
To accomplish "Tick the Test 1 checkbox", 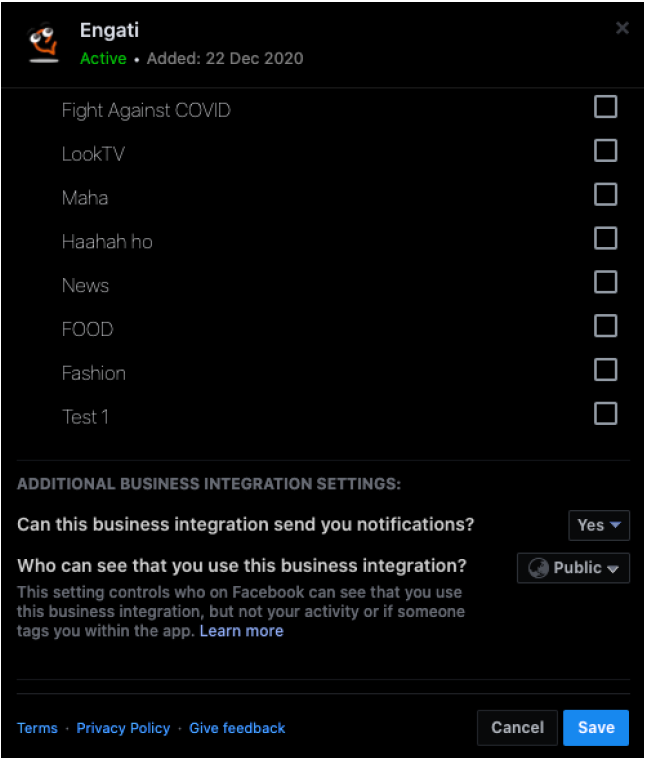I will (605, 414).
